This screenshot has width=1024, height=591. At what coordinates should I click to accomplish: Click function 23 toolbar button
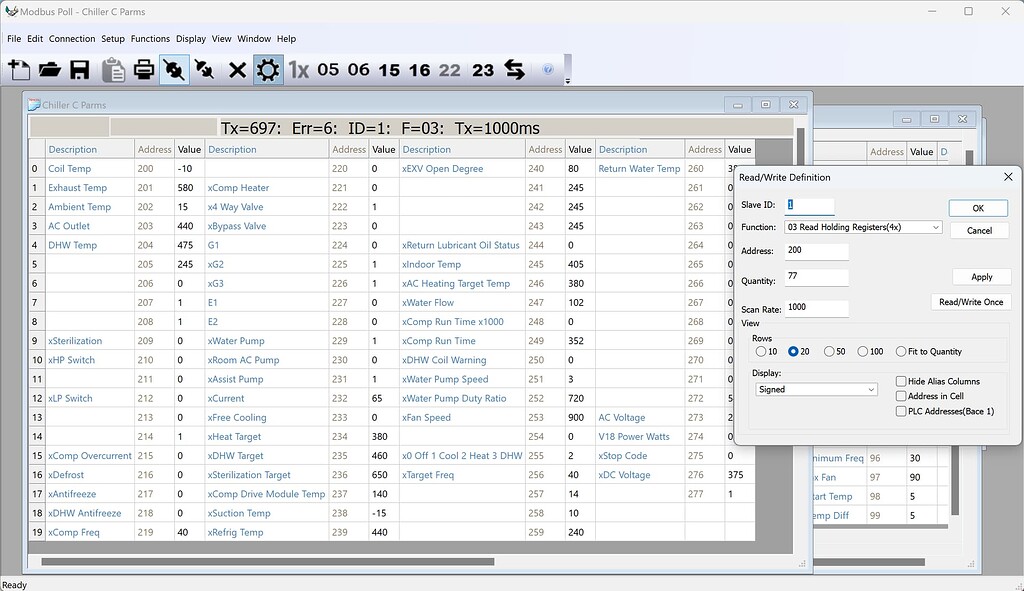click(x=483, y=70)
